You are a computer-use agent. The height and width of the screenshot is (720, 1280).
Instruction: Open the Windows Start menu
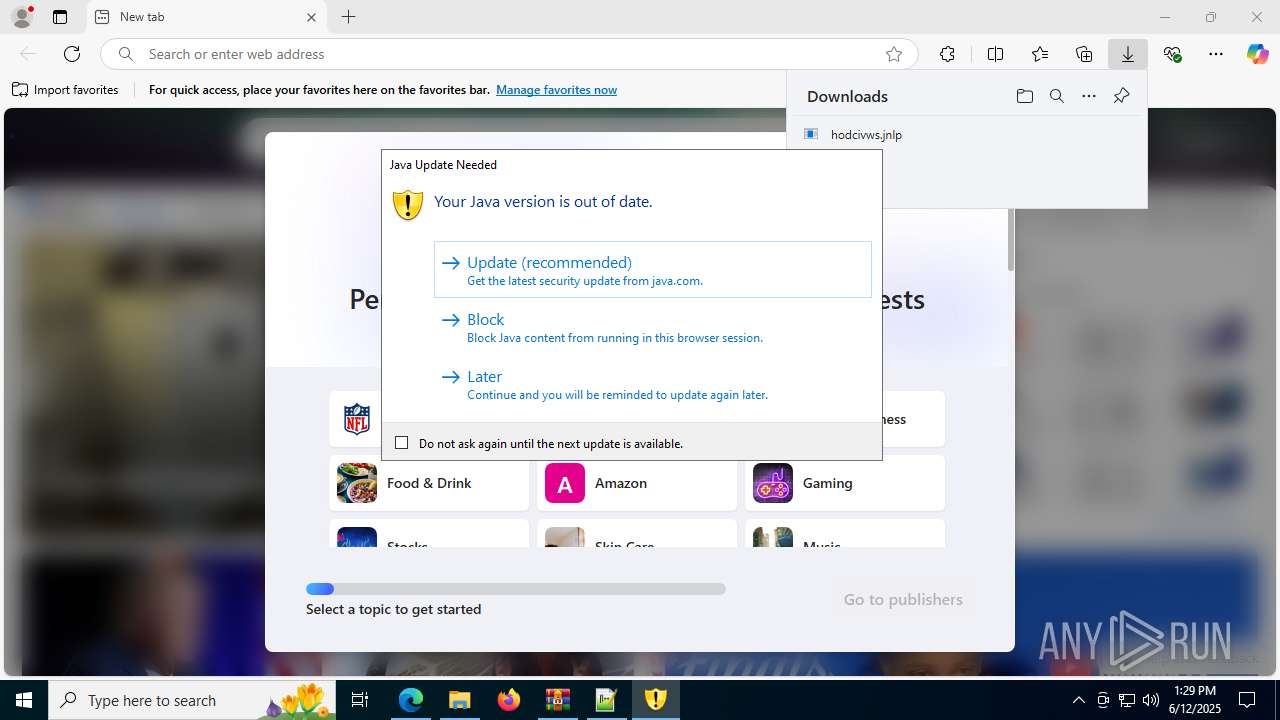[24, 700]
